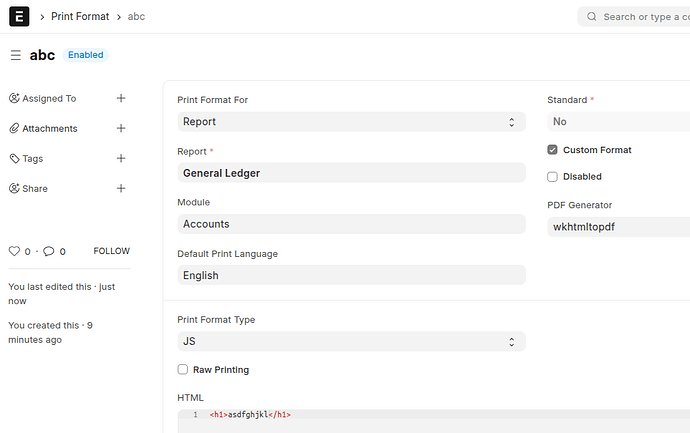
Task: Click the search bar field
Action: click(x=640, y=17)
